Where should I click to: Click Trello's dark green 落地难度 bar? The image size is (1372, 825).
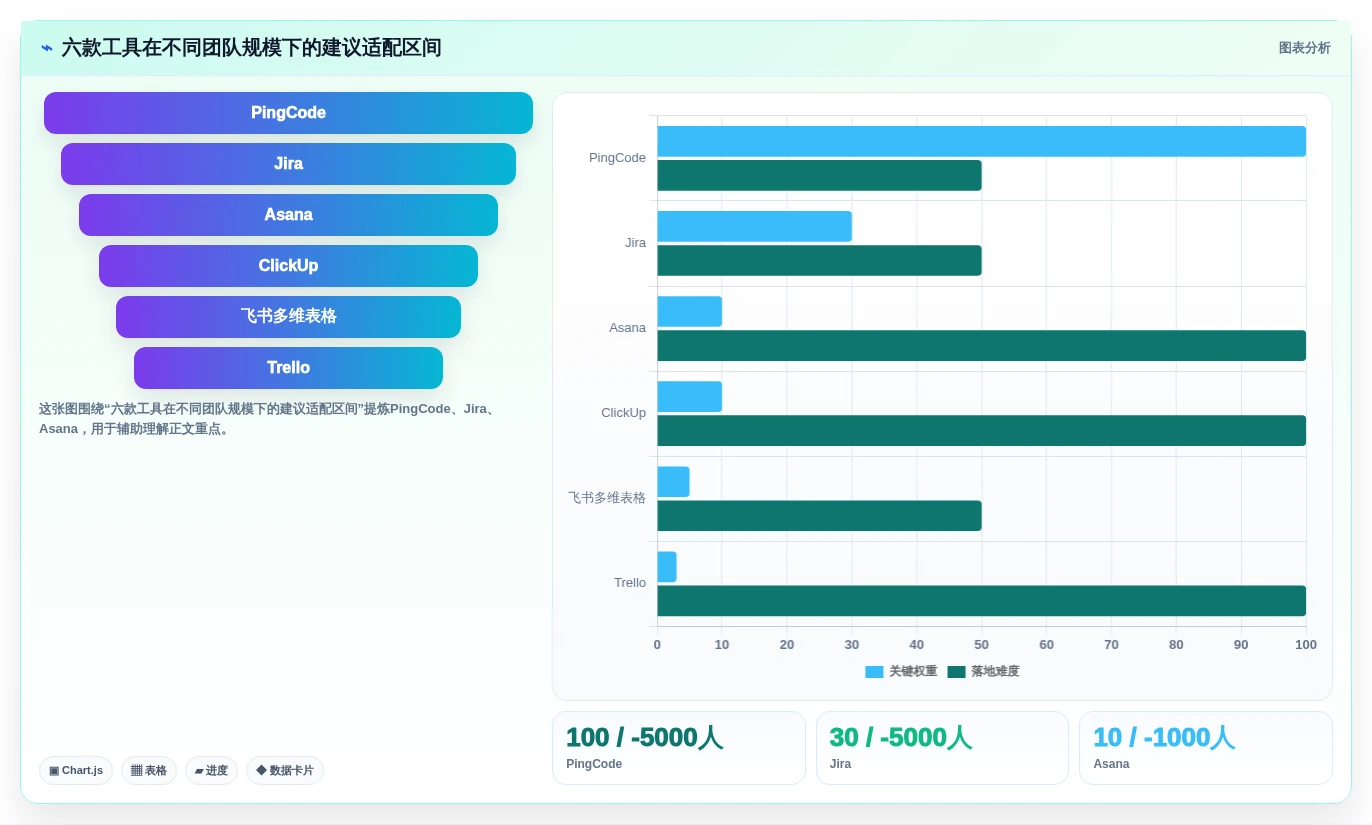coord(981,600)
